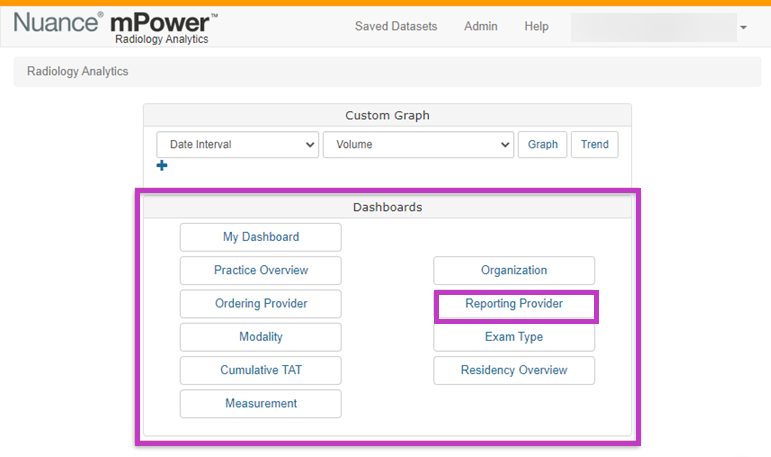Open My Dashboard
Image resolution: width=771 pixels, height=457 pixels.
pyautogui.click(x=261, y=237)
